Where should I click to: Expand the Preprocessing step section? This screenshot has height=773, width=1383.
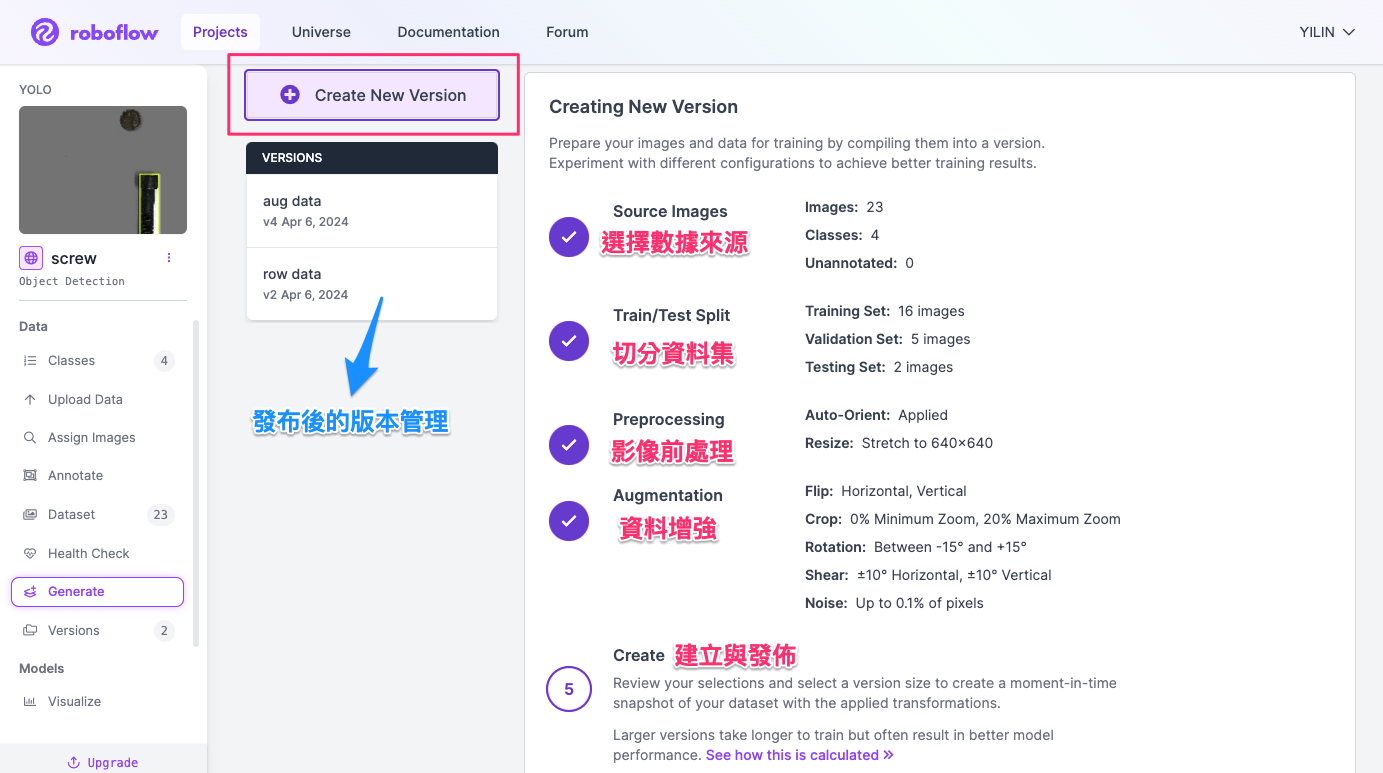tap(668, 419)
